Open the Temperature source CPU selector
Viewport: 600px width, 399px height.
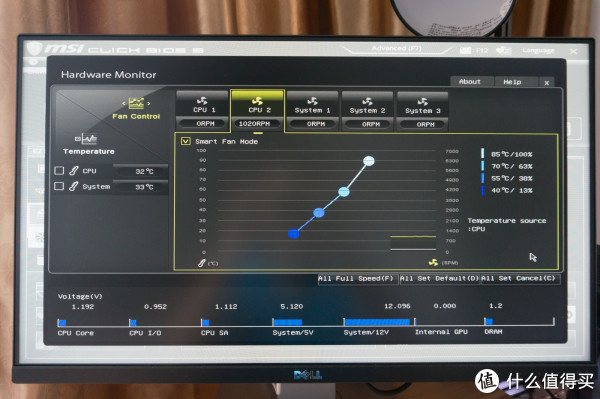point(507,225)
